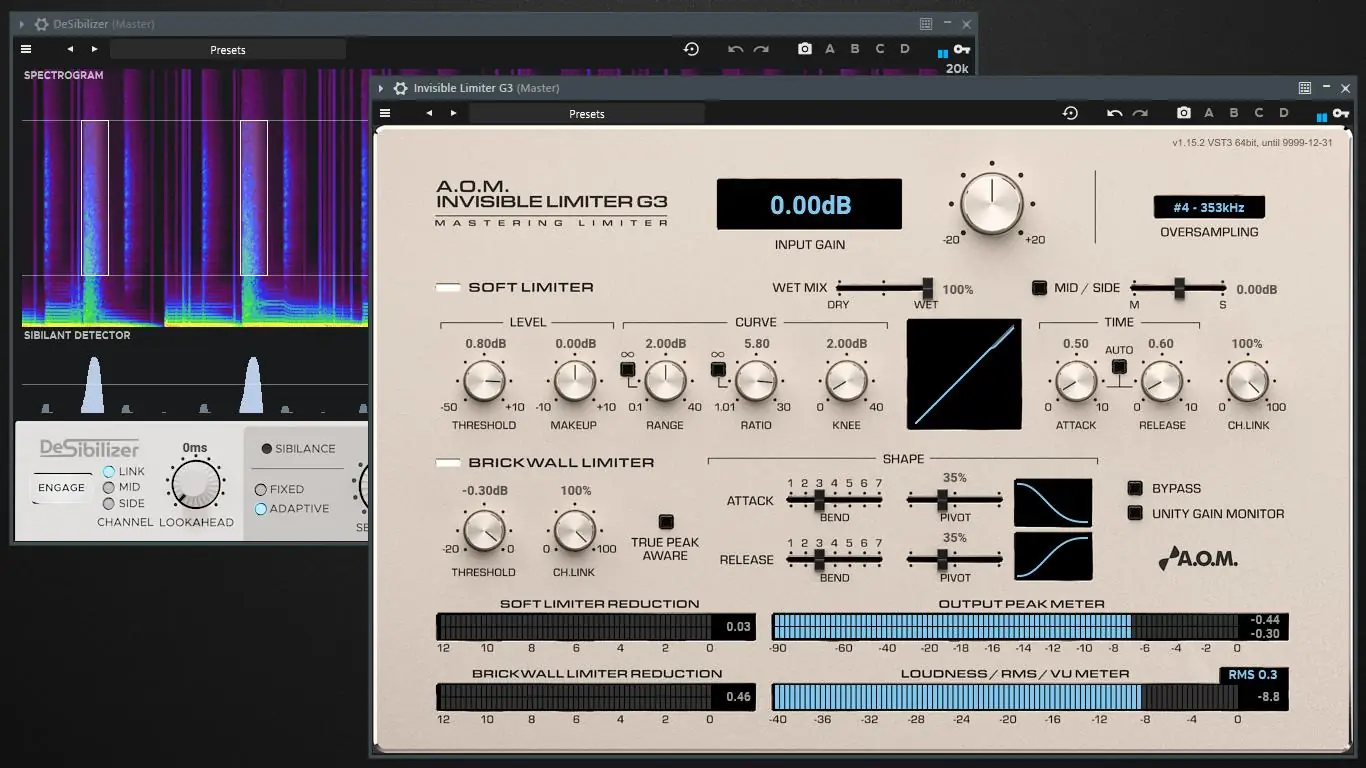The height and width of the screenshot is (768, 1366).
Task: Toggle the infinity switch beside the Ratio knob
Action: click(718, 369)
